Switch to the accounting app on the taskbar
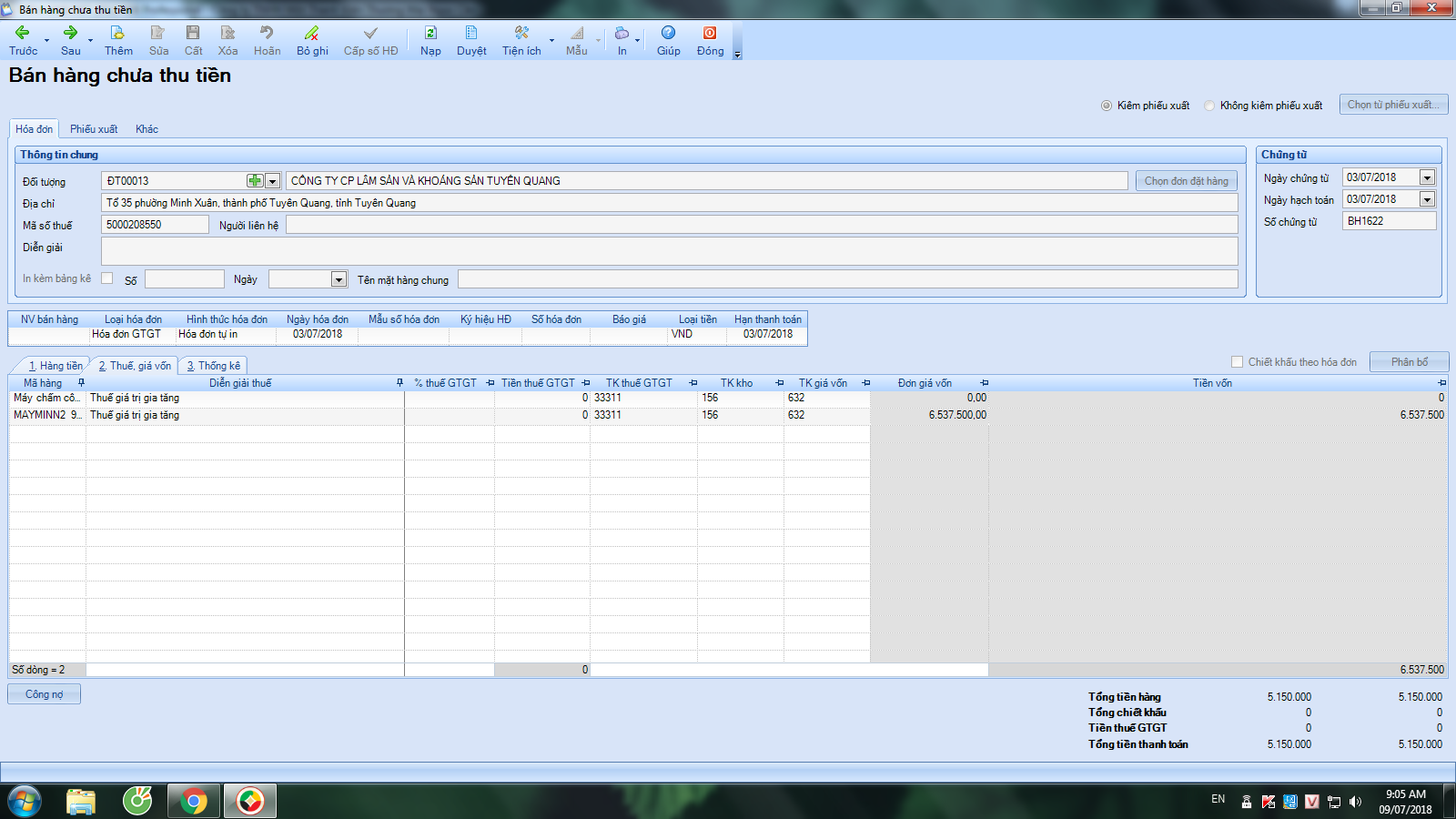 [250, 802]
